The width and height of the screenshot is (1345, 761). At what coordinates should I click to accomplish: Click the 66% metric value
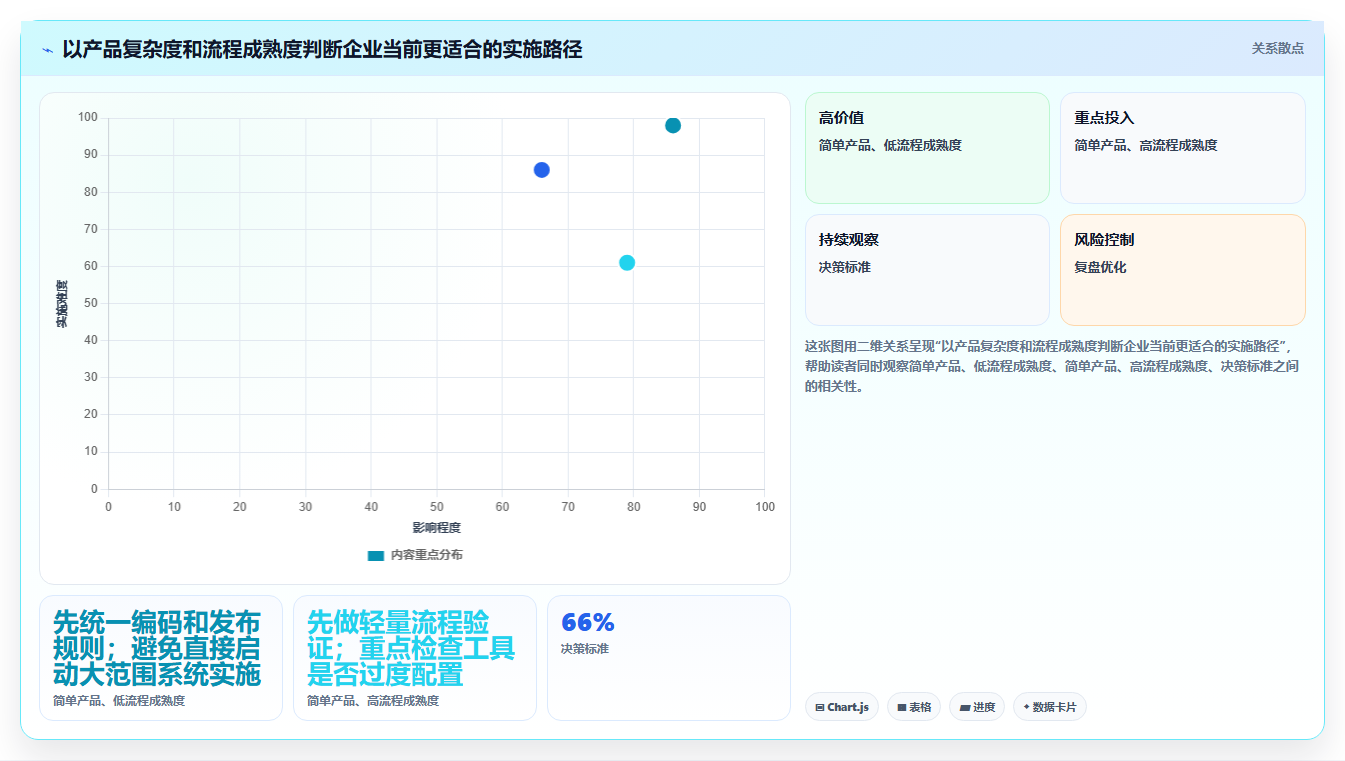pyautogui.click(x=588, y=622)
